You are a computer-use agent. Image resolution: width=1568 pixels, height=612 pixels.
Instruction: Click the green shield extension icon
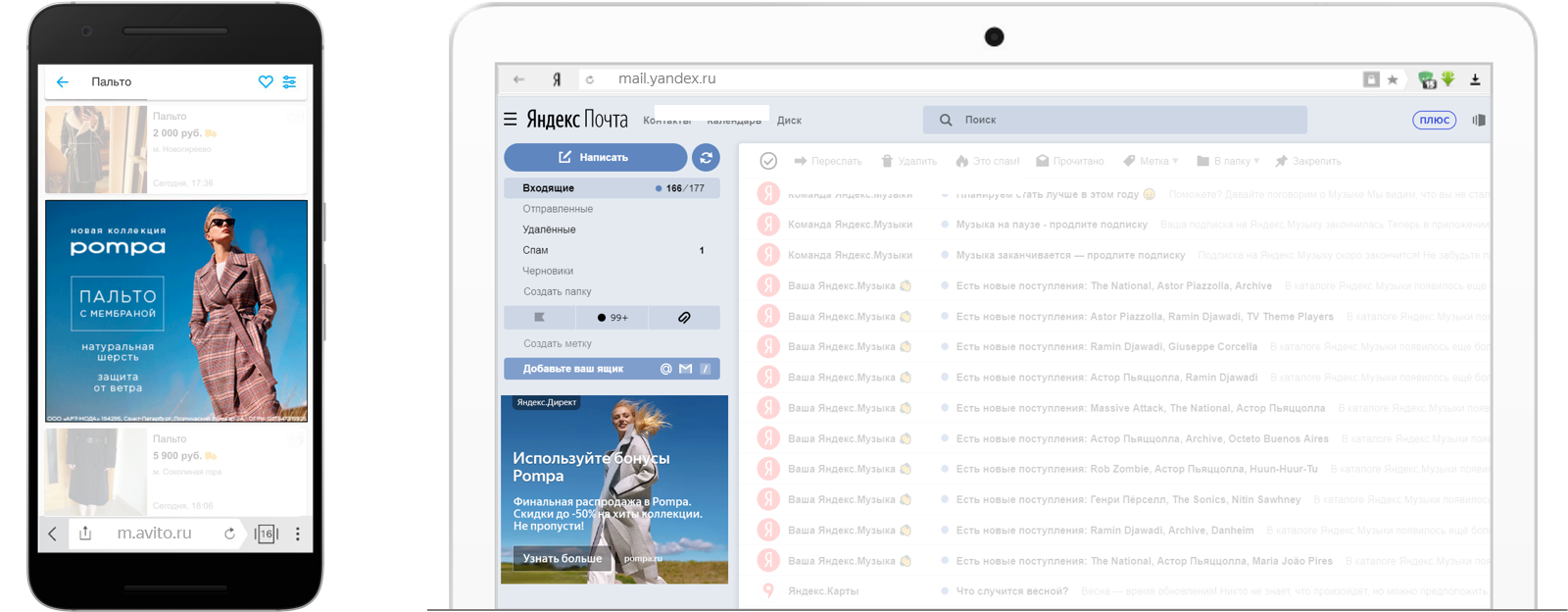1427,79
